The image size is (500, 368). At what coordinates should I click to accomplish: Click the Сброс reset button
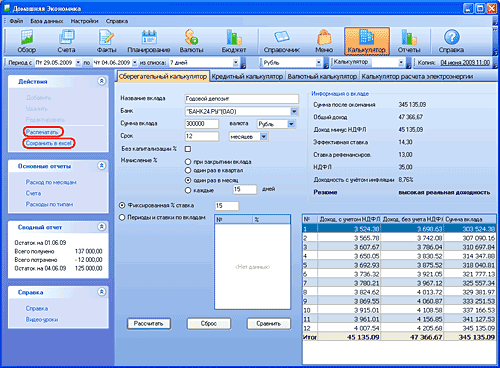click(x=209, y=323)
